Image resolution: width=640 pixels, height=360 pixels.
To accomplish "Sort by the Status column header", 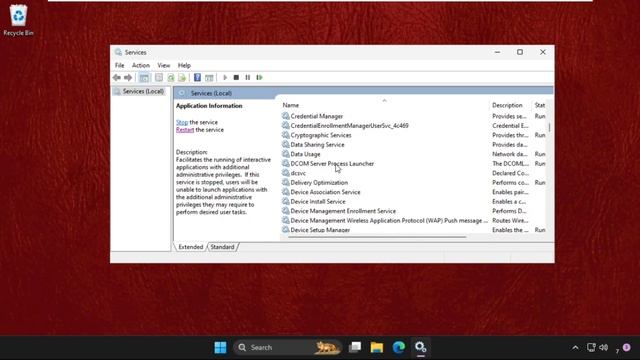I will click(x=540, y=105).
